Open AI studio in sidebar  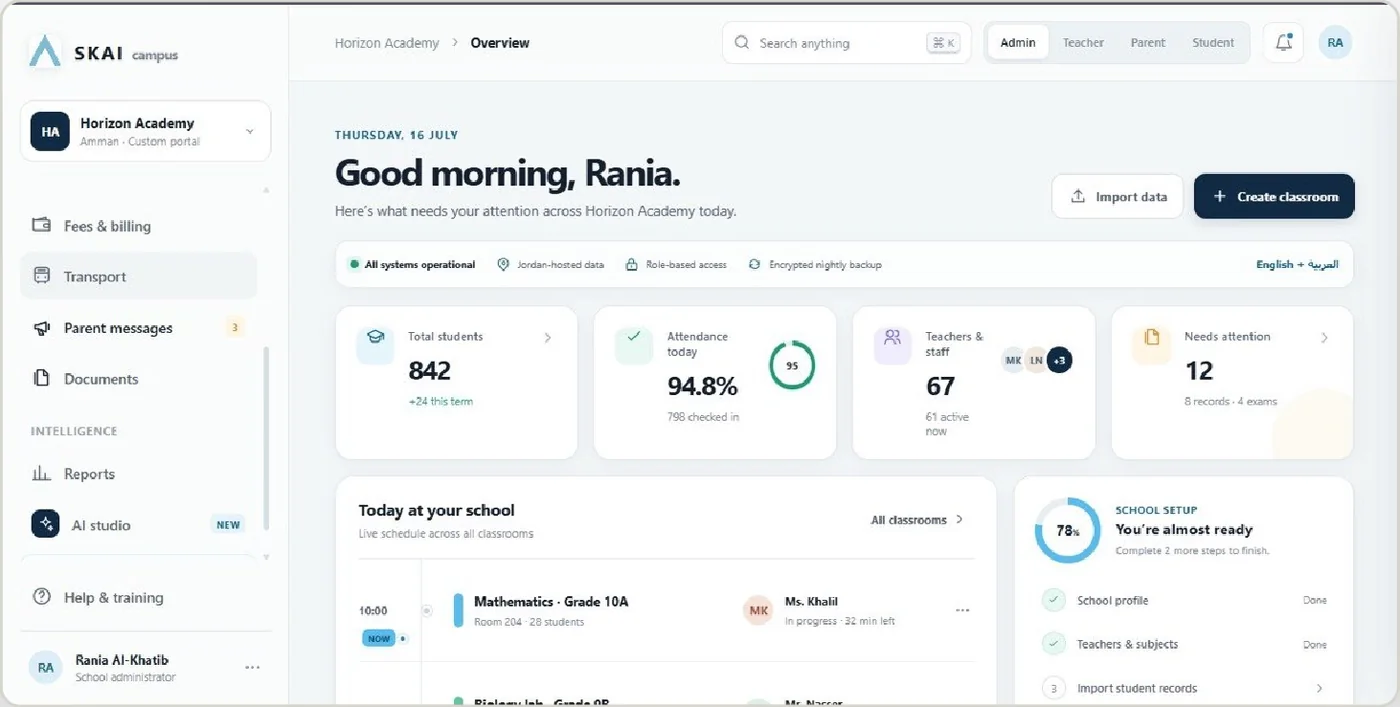(138, 525)
